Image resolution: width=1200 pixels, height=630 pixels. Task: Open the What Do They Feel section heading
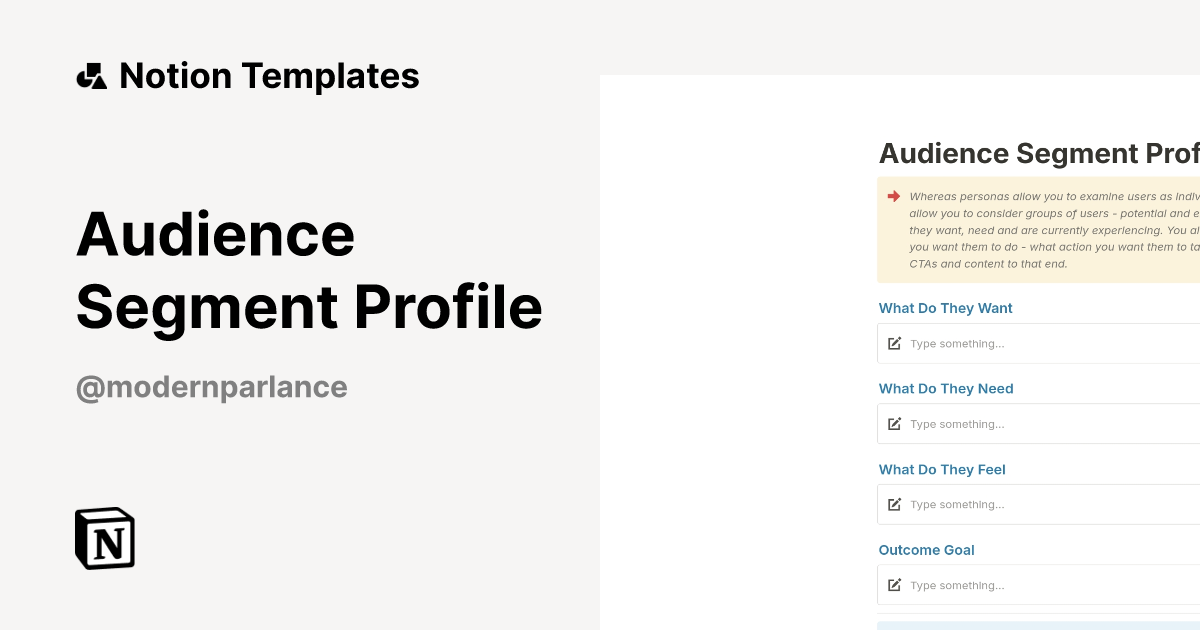(x=942, y=469)
